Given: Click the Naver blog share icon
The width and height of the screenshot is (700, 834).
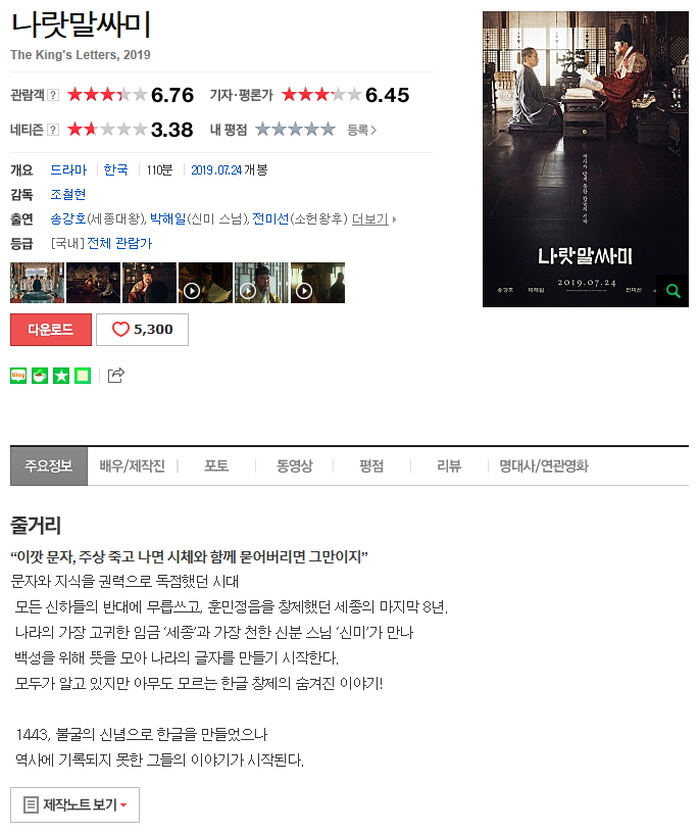Looking at the screenshot, I should point(19,376).
